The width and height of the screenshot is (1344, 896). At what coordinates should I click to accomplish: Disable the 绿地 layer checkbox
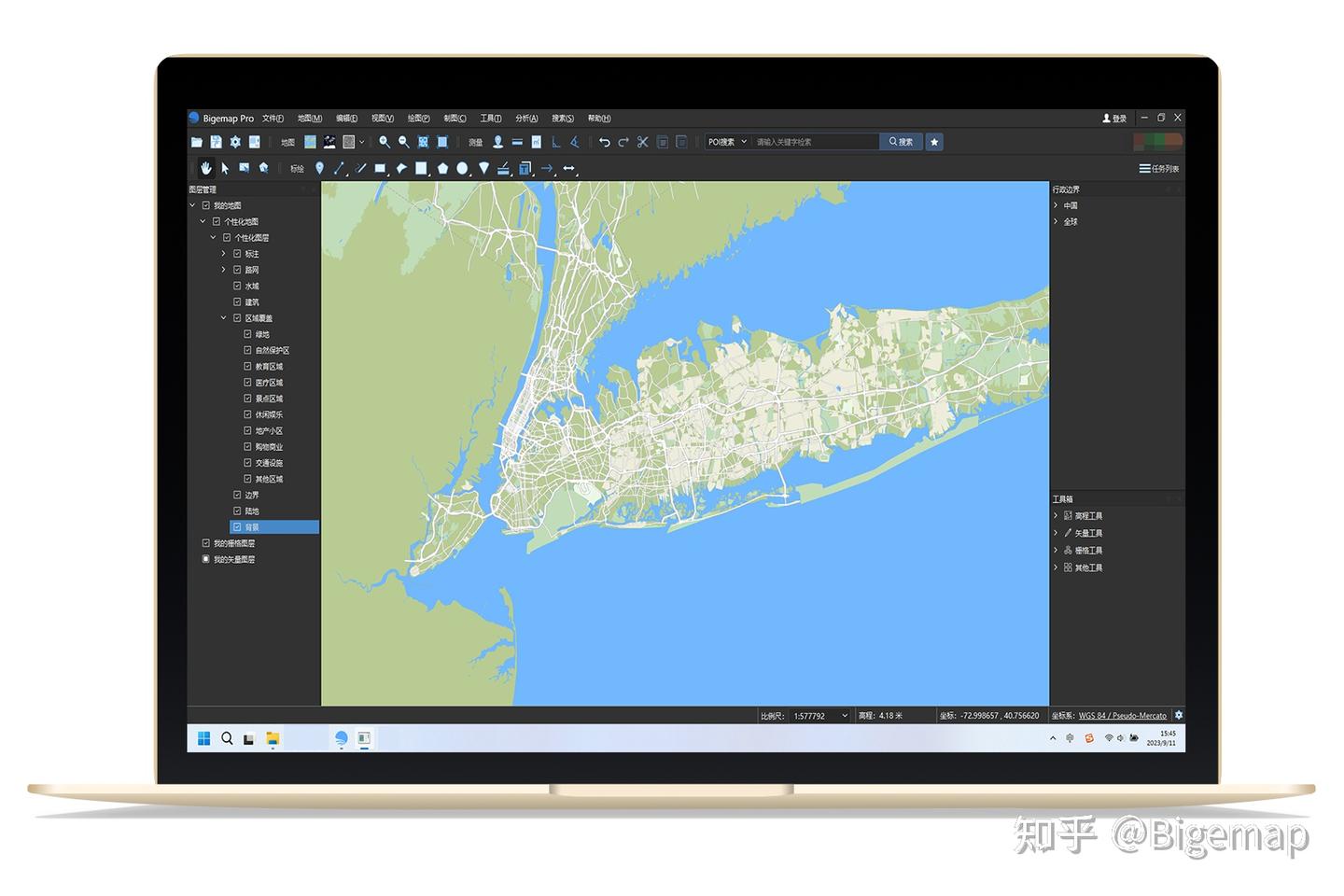[247, 334]
